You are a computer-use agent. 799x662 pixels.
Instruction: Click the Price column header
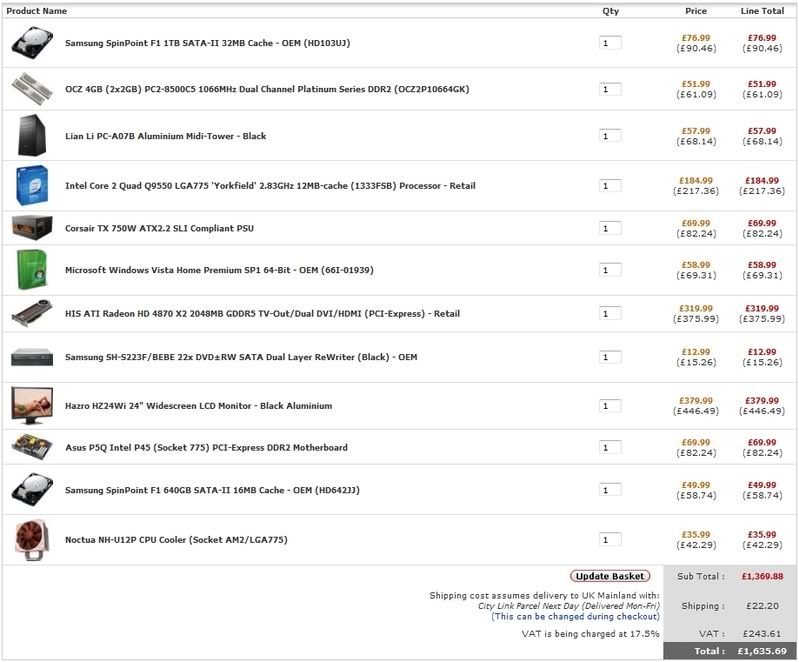pyautogui.click(x=696, y=11)
